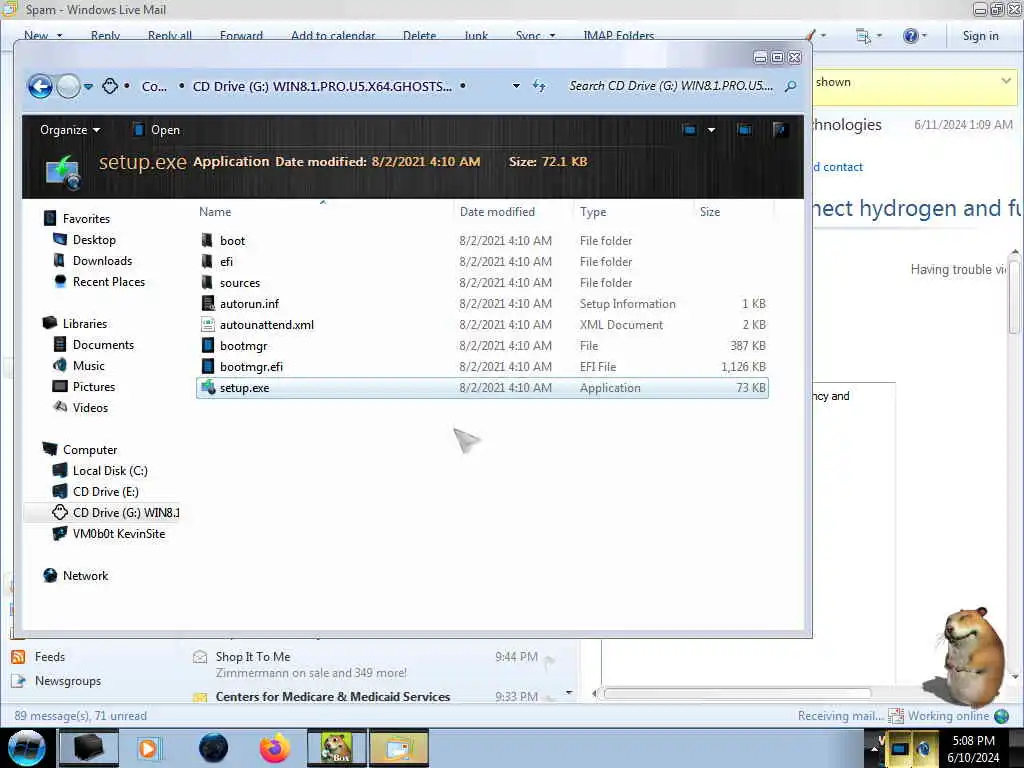Click the Explorer back arrow button
This screenshot has width=1024, height=768.
pyautogui.click(x=40, y=86)
